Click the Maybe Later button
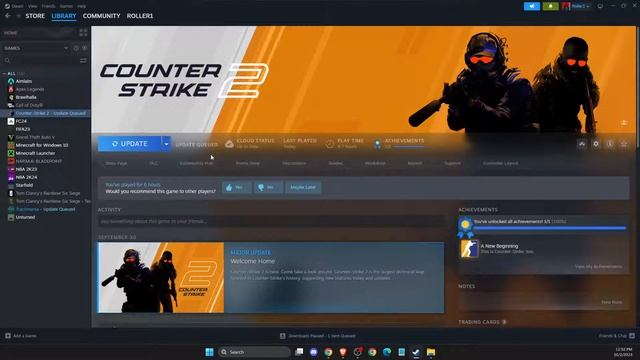This screenshot has width=640, height=360. 303,187
